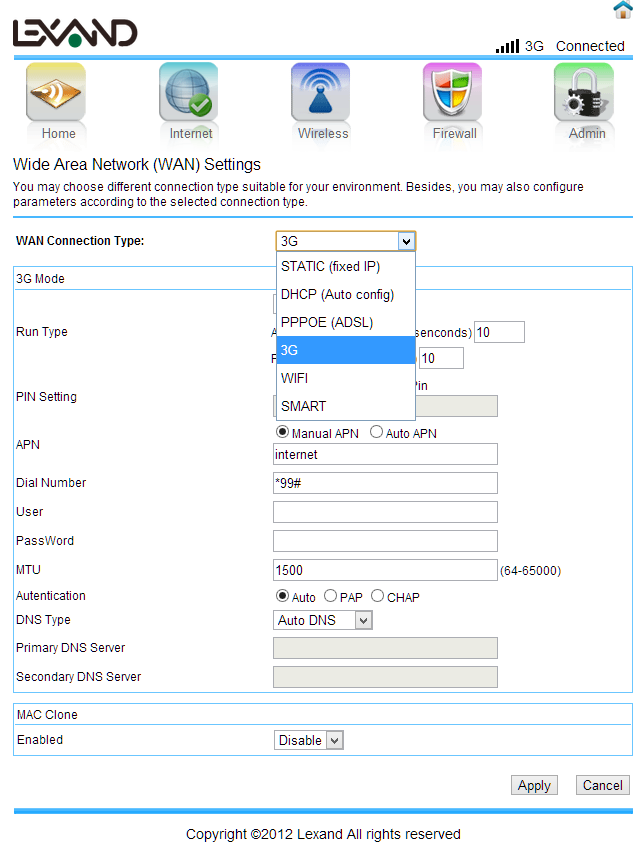The height and width of the screenshot is (865, 639).
Task: Click the 3G status text in header
Action: pos(534,46)
